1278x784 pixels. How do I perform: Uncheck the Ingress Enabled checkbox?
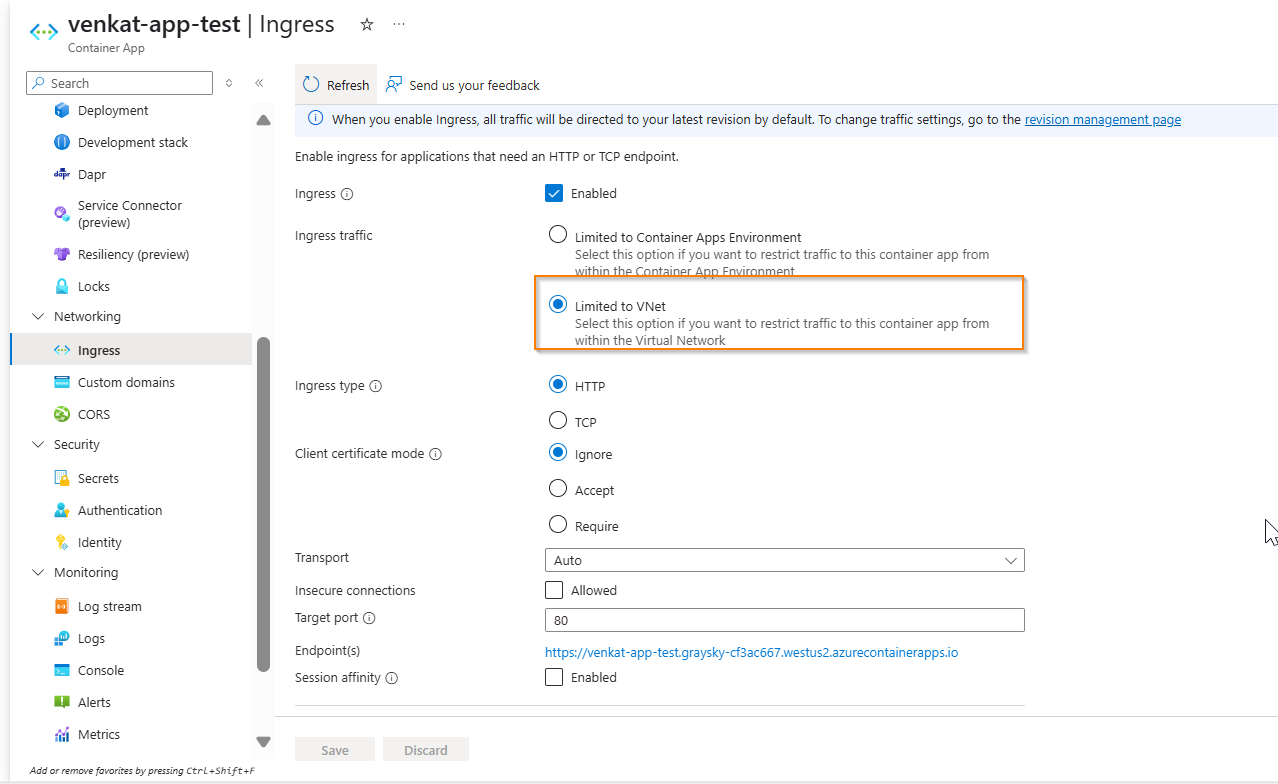(554, 193)
